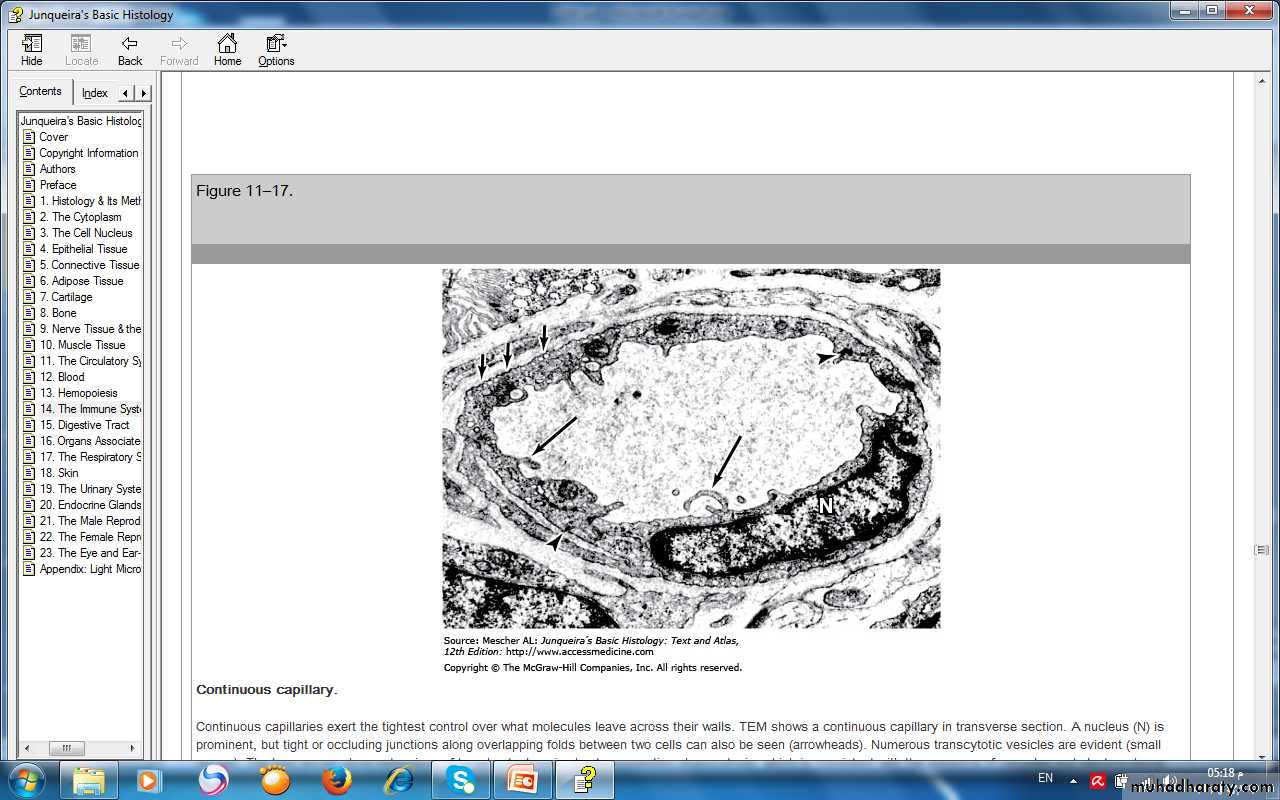Open Internet Explorer from the taskbar

(x=399, y=779)
